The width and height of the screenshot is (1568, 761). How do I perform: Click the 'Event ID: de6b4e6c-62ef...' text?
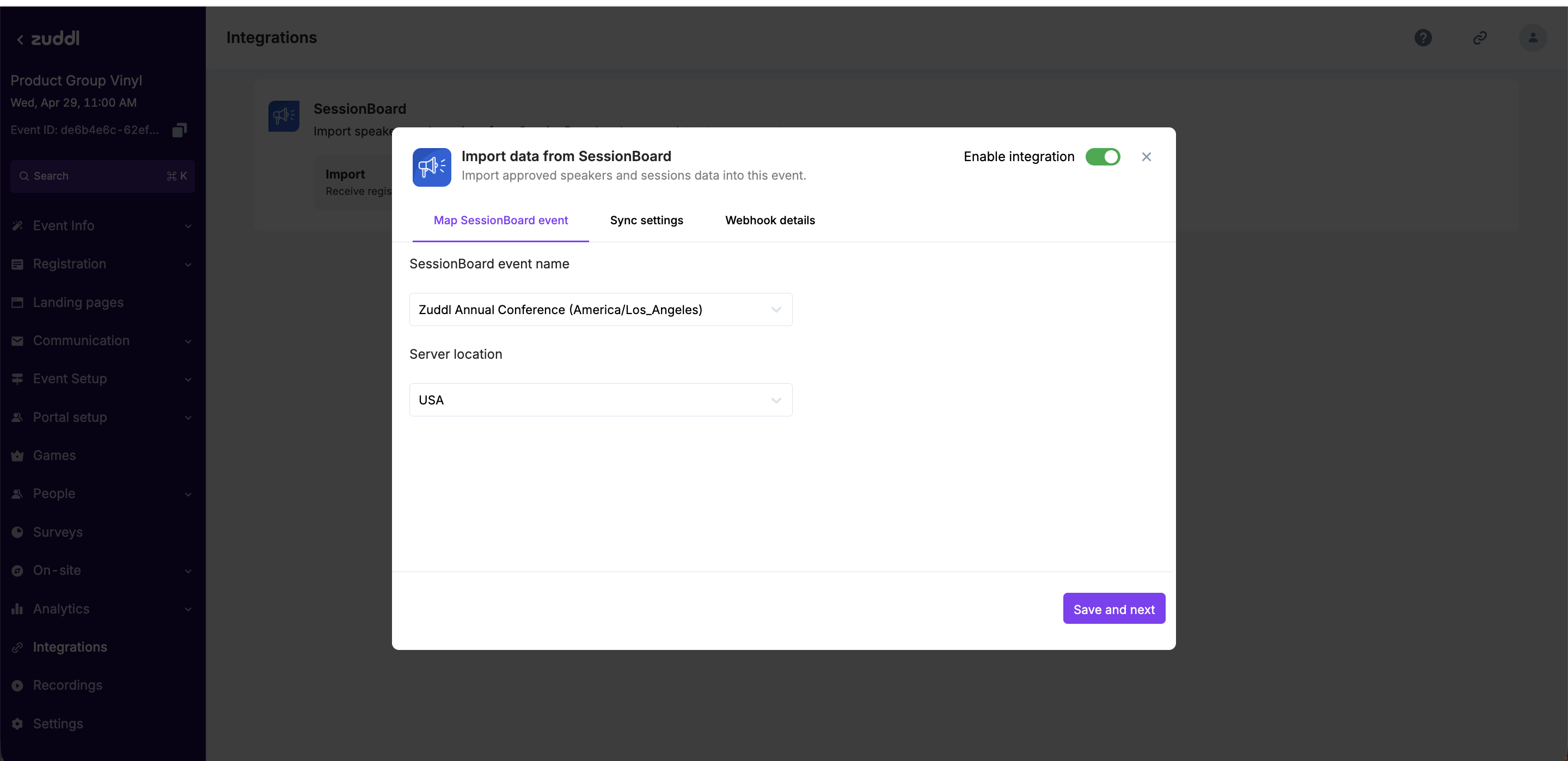[84, 130]
